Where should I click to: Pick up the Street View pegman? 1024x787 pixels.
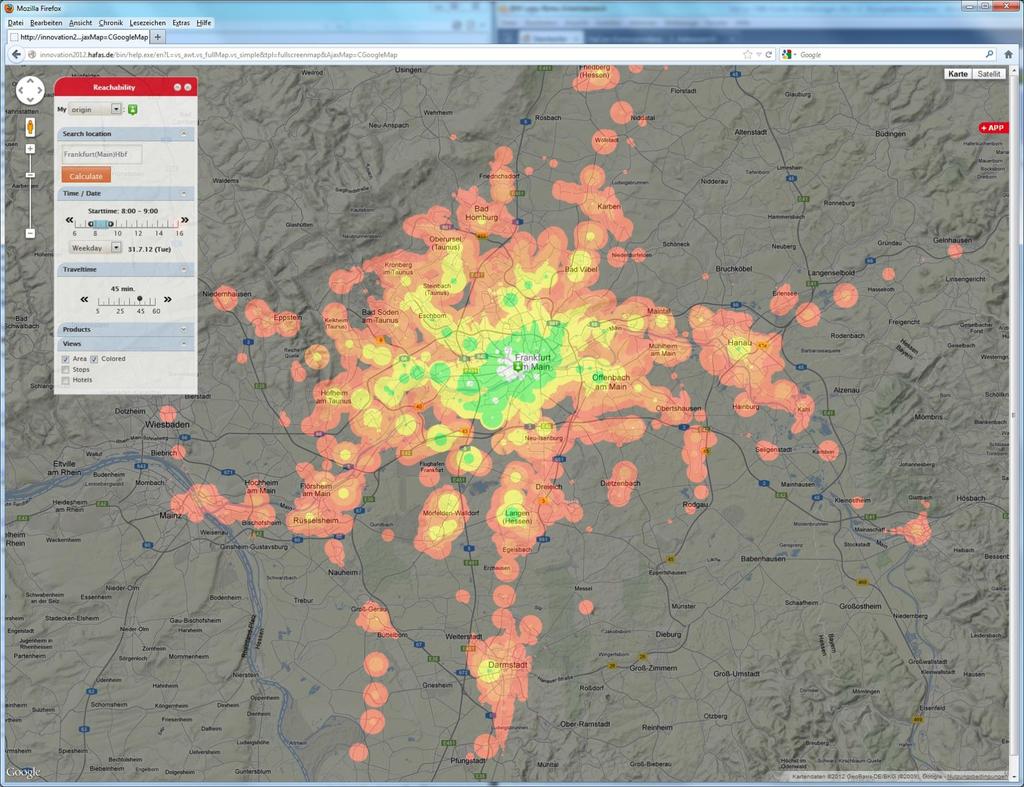click(30, 127)
